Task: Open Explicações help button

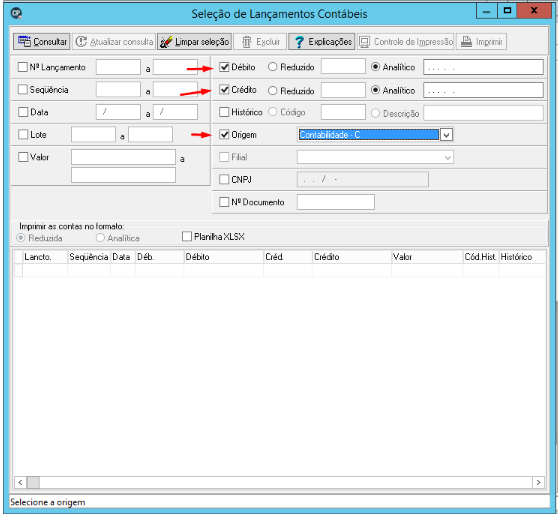Action: 321,42
